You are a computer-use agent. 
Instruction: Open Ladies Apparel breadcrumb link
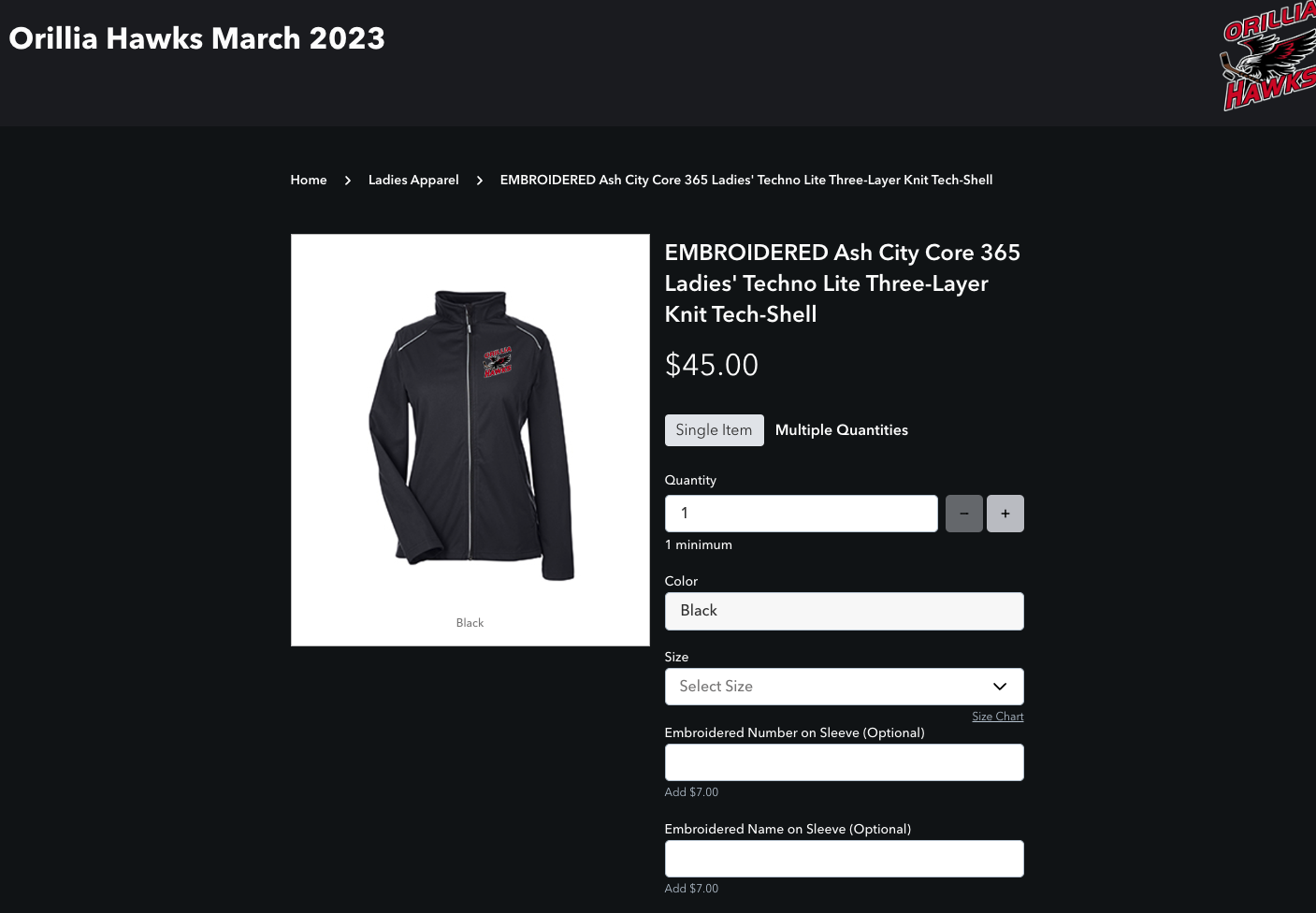click(x=413, y=180)
